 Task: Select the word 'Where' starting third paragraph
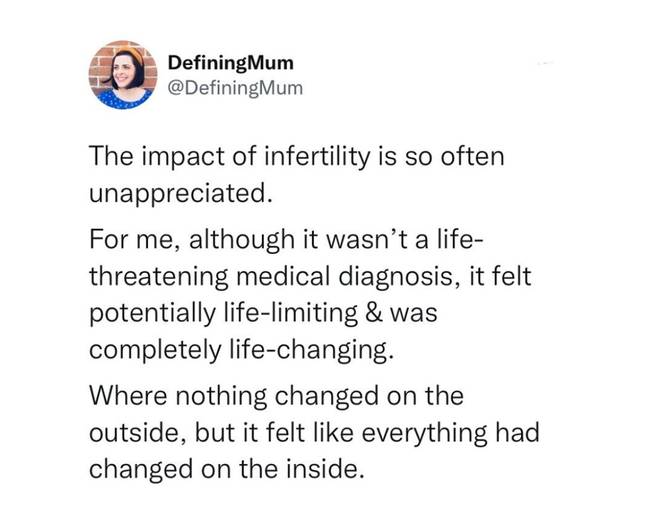129,395
